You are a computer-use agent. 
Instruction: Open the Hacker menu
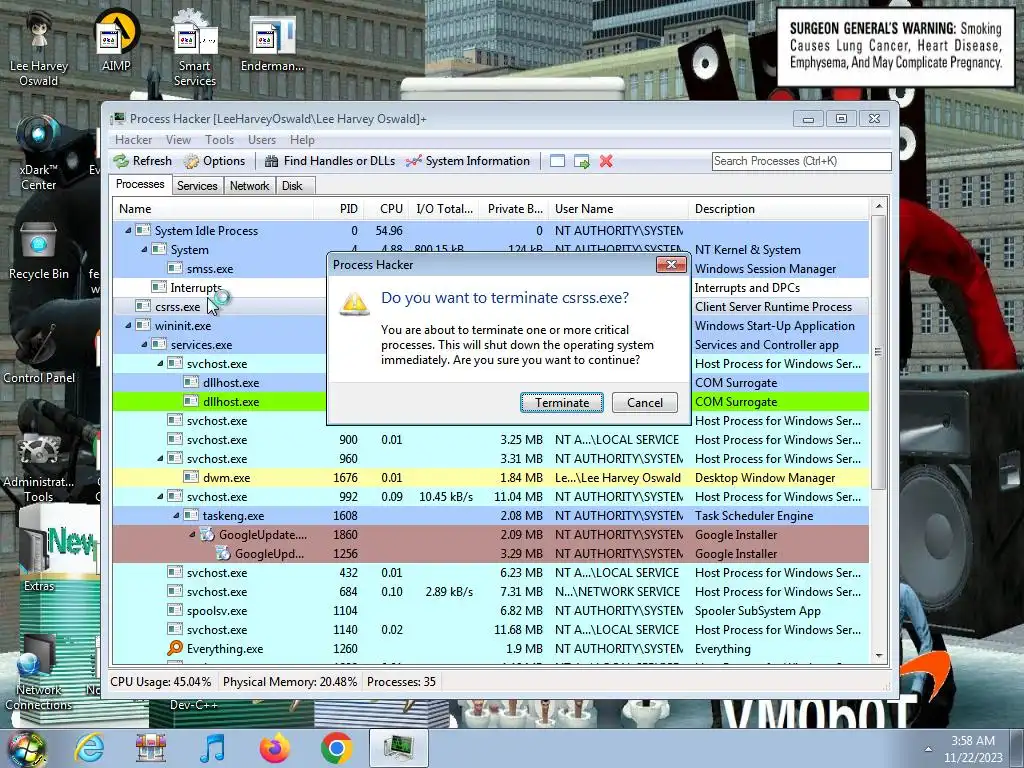point(133,140)
